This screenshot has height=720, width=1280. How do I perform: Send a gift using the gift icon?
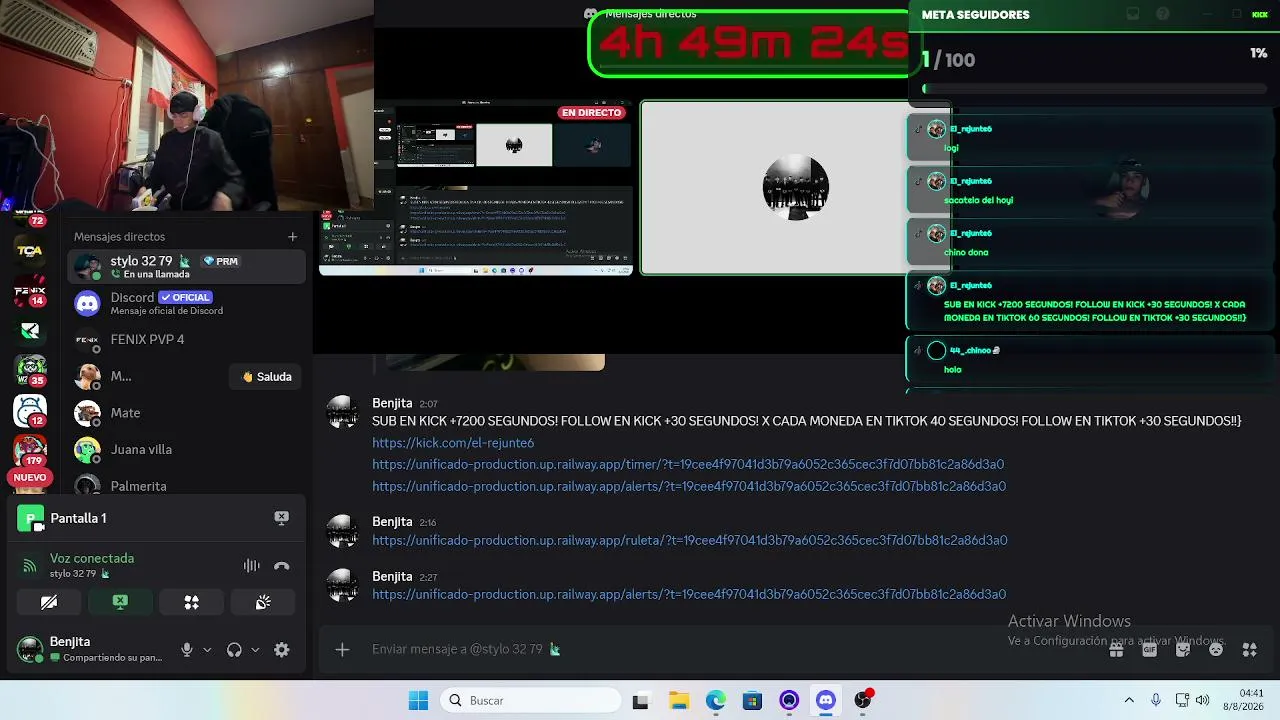tap(1116, 650)
